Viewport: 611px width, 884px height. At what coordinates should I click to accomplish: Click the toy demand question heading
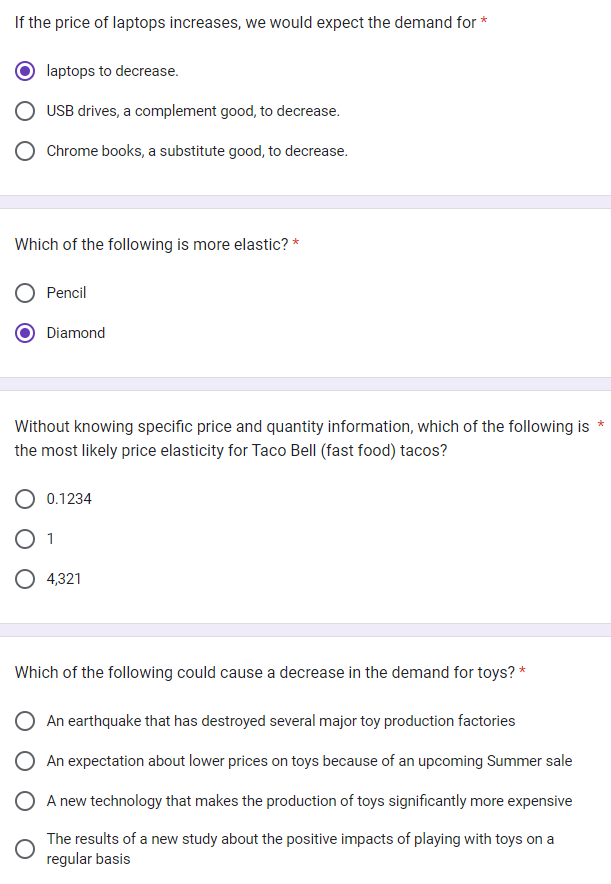point(262,672)
